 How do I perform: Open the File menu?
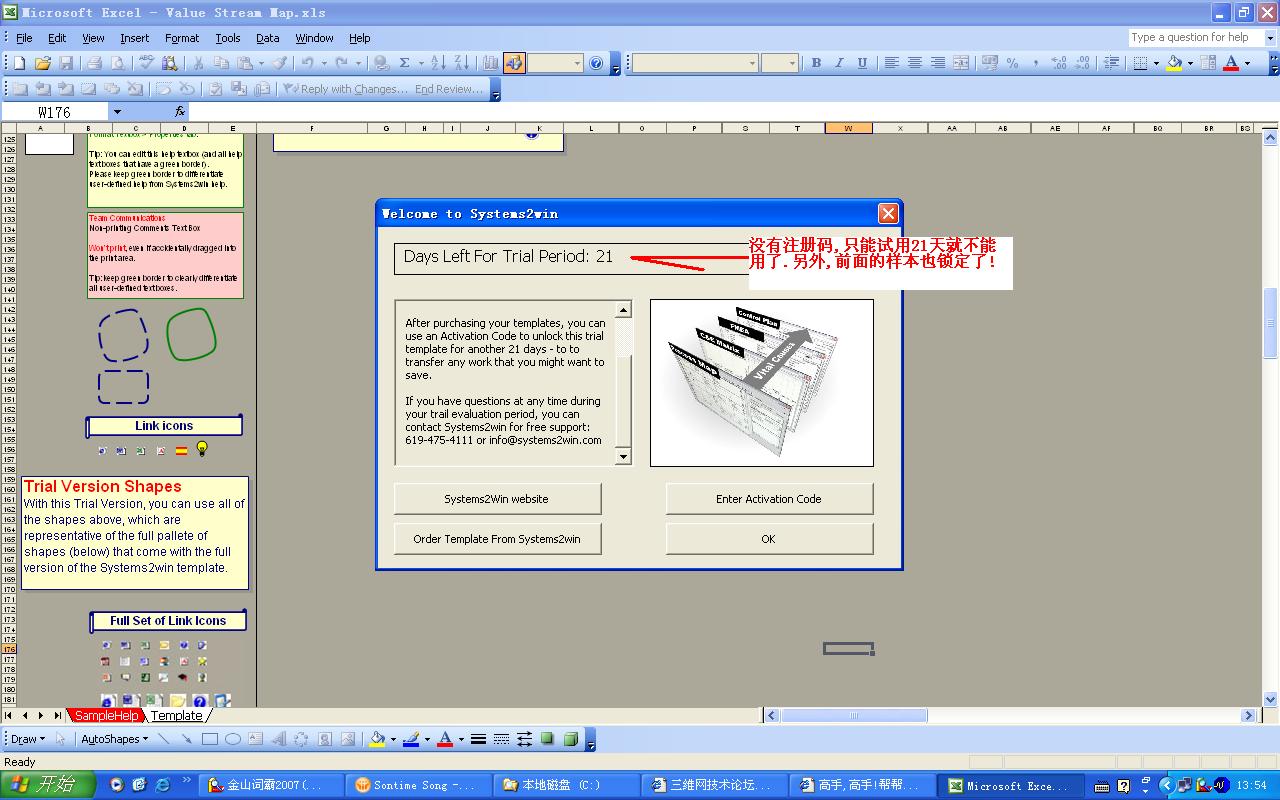pyautogui.click(x=24, y=38)
